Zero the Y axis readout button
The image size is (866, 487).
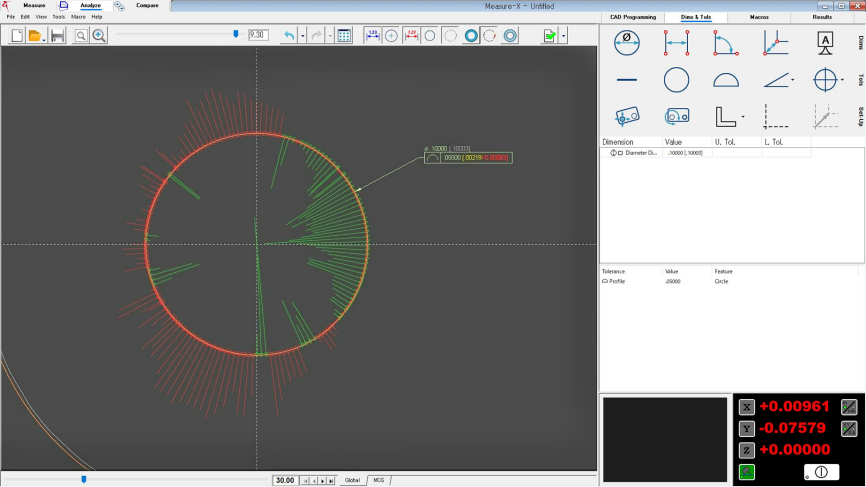pos(747,428)
